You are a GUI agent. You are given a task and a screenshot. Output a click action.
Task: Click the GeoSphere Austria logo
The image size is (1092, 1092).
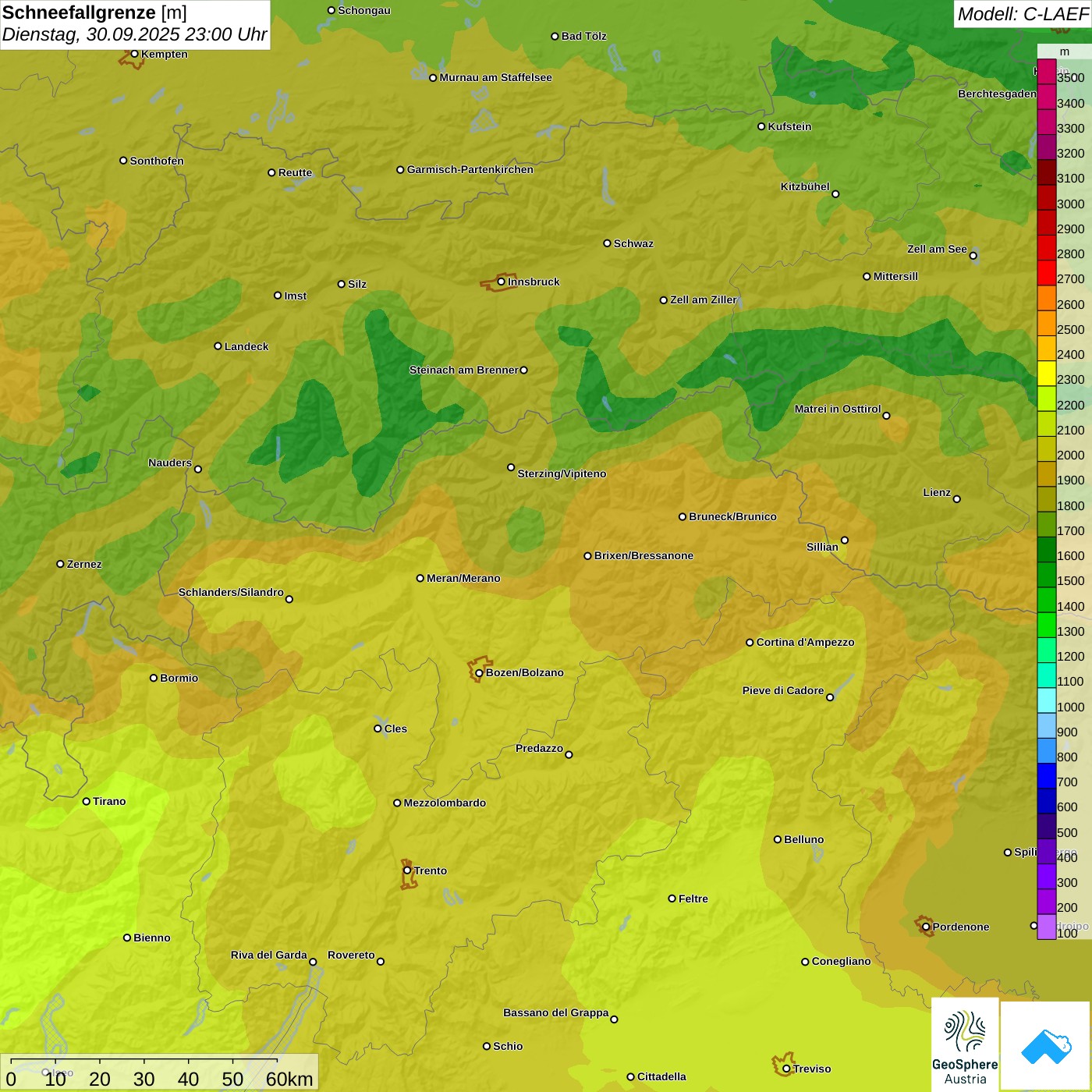pyautogui.click(x=965, y=1045)
